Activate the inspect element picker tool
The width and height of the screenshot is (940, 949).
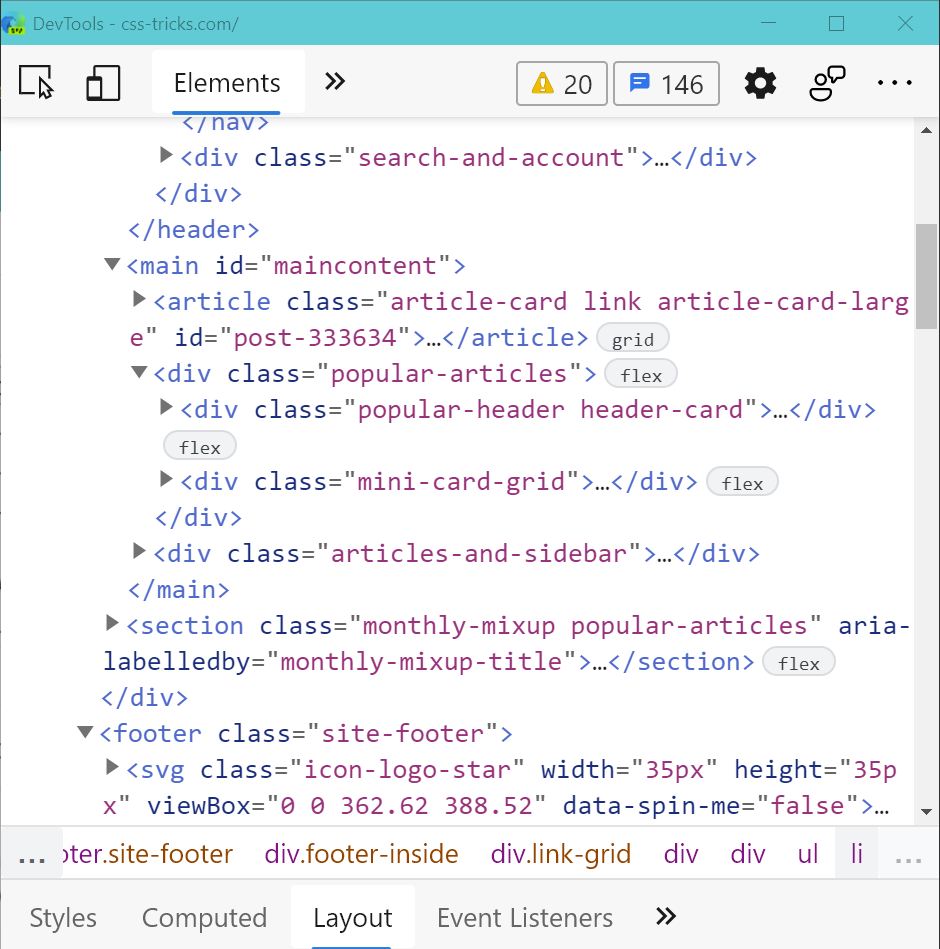click(x=37, y=83)
